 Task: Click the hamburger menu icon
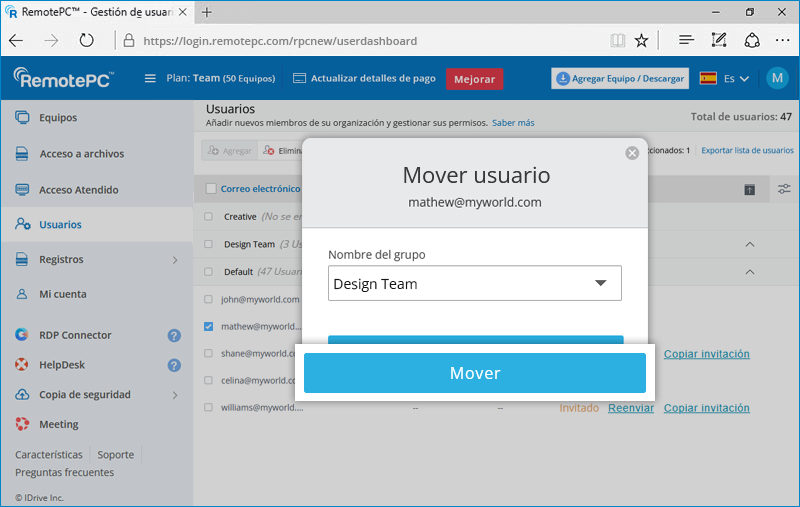click(150, 79)
